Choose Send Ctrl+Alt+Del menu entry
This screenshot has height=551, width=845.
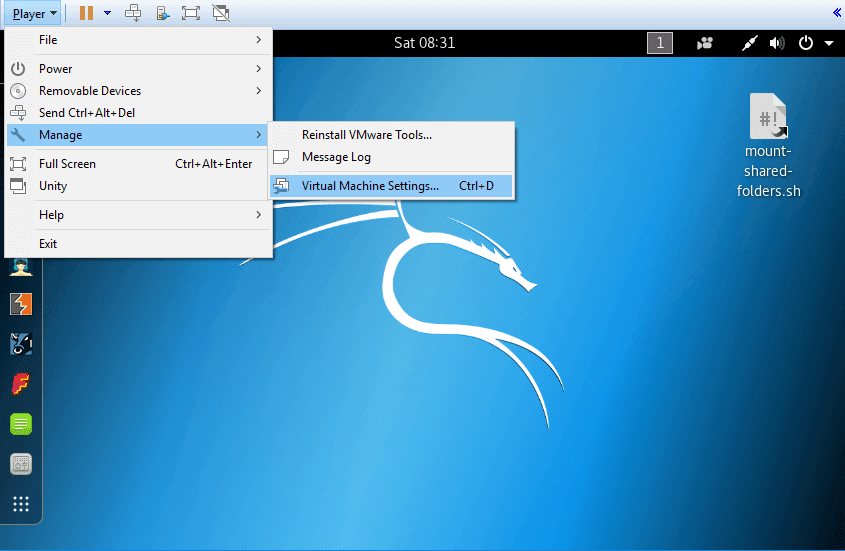tap(140, 113)
